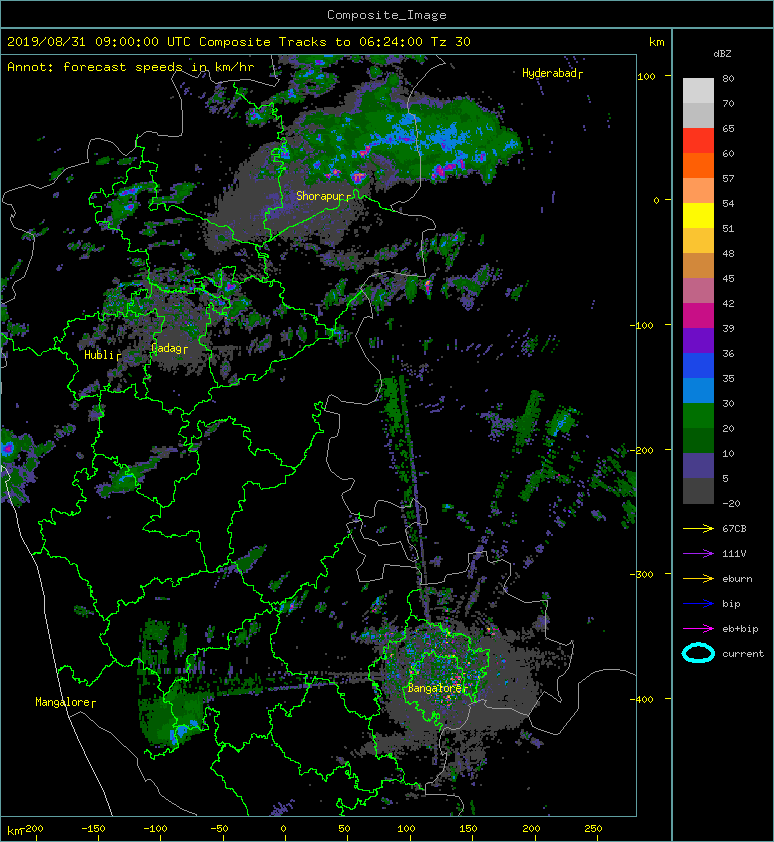774x842 pixels.
Task: Click the 150 tick on bottom axis
Action: (x=468, y=829)
